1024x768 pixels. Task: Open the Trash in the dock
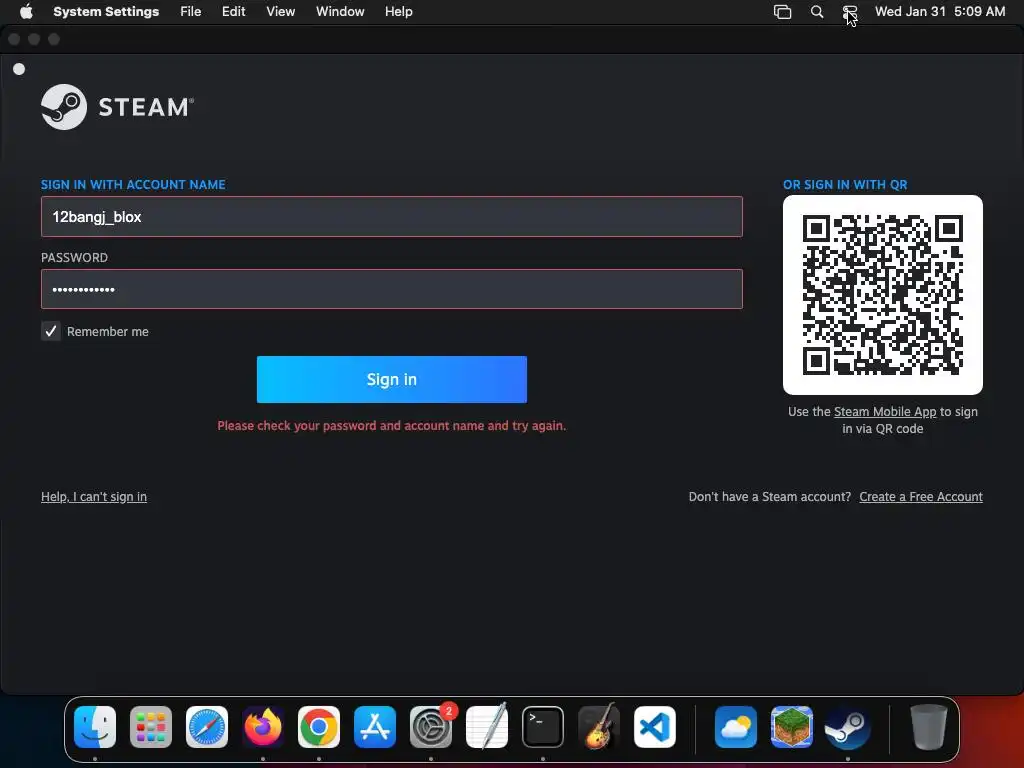coord(929,727)
